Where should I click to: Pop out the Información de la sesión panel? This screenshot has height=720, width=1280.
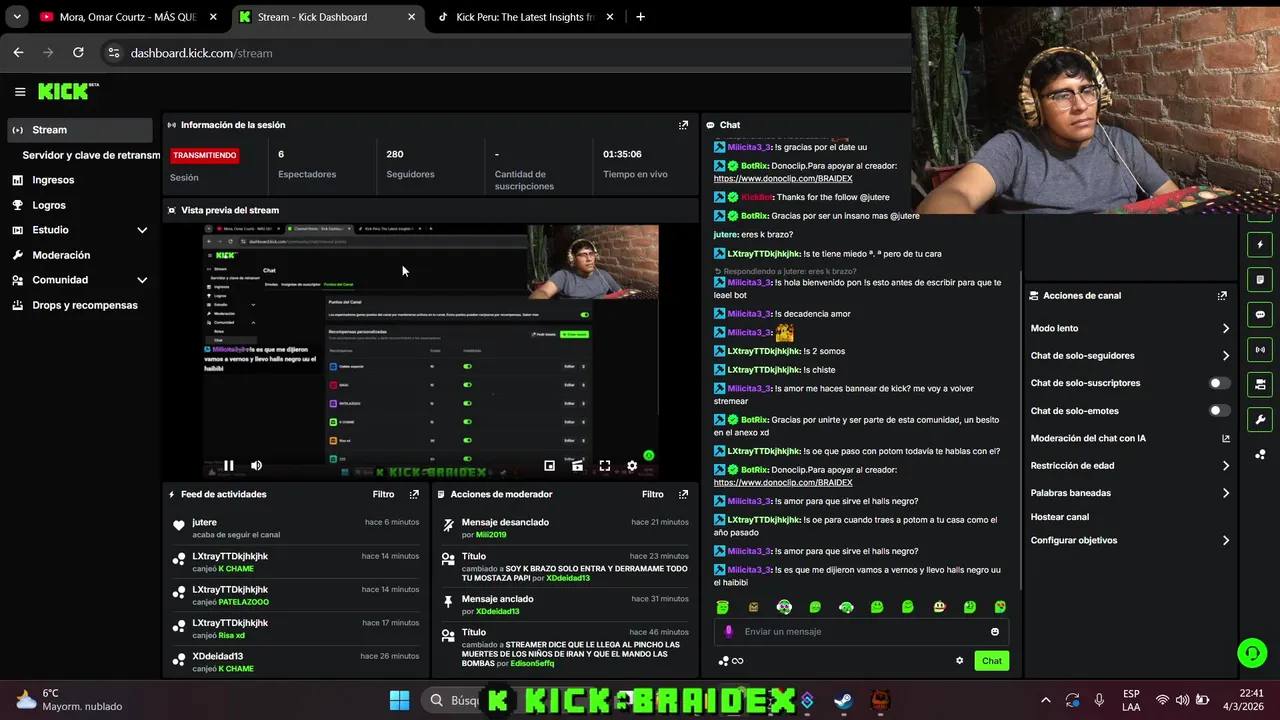(684, 125)
